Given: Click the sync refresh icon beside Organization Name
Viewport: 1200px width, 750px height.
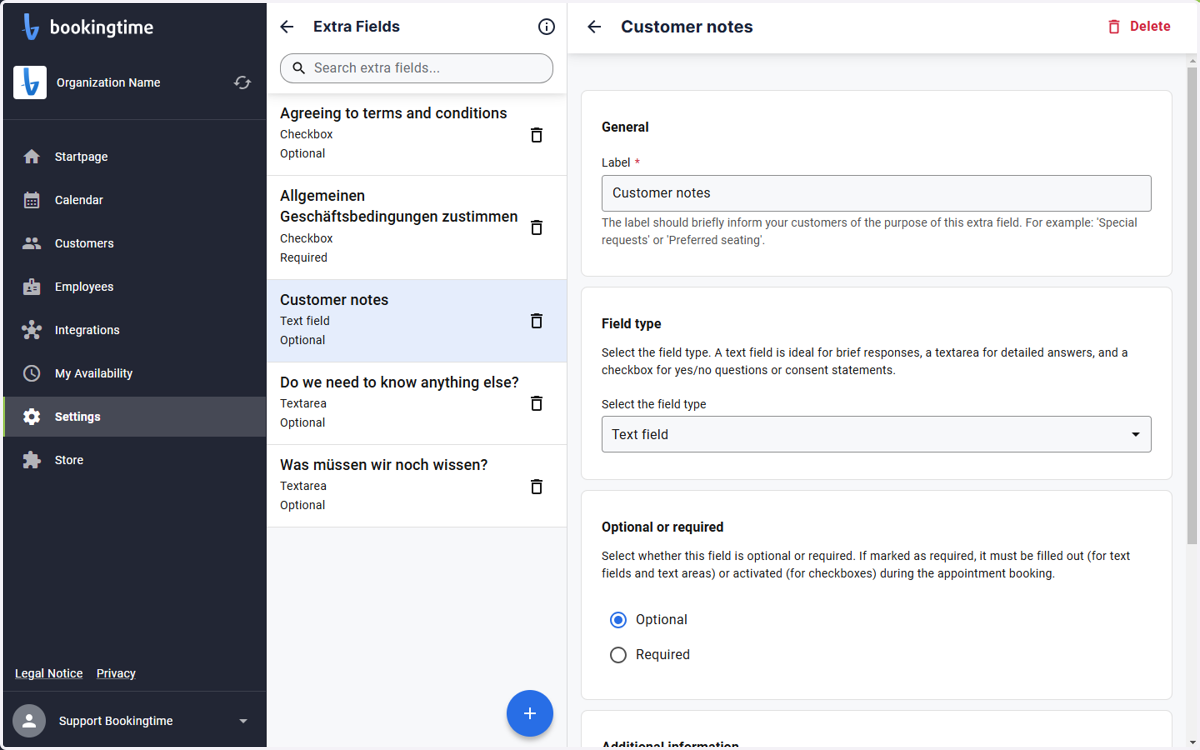Looking at the screenshot, I should 242,83.
